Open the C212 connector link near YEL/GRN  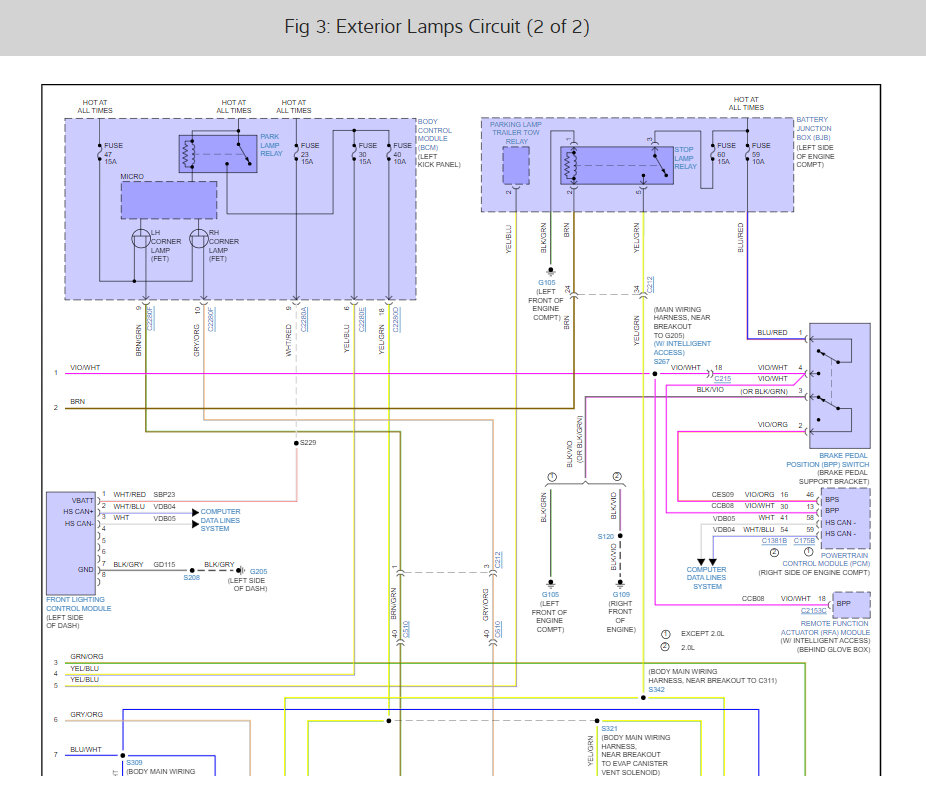(x=650, y=285)
